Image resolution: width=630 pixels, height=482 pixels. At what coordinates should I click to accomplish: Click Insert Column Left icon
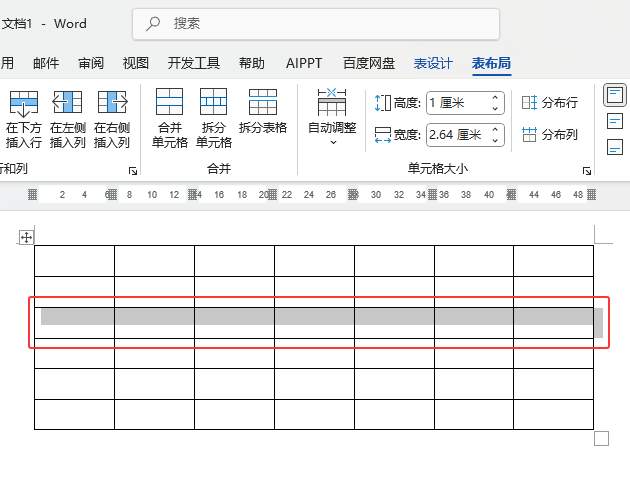[67, 102]
